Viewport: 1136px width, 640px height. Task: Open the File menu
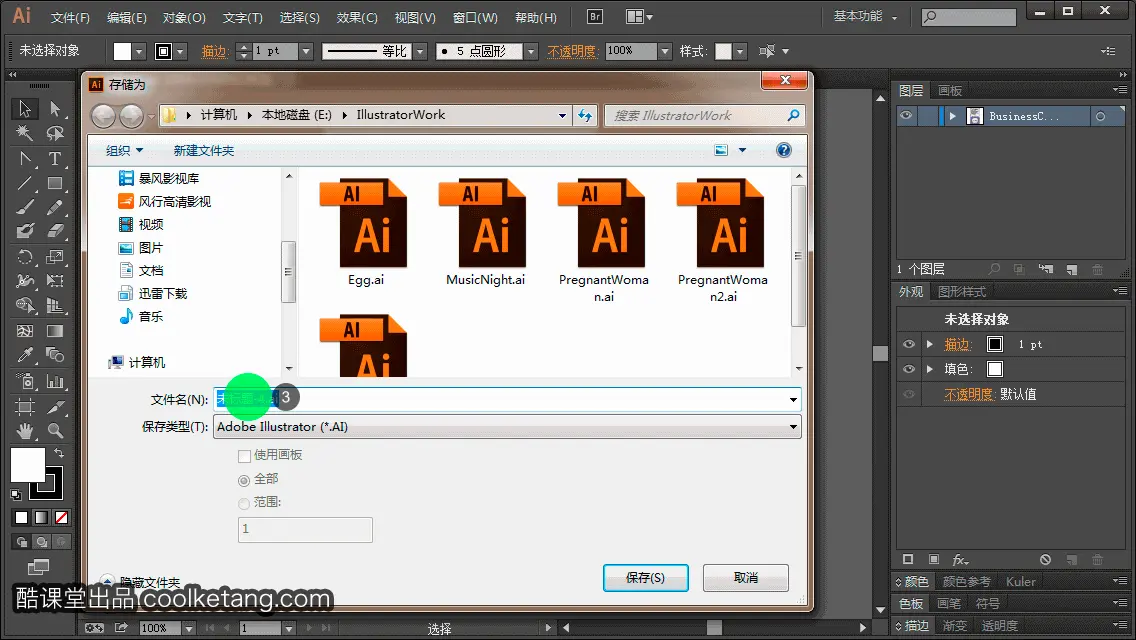tap(70, 17)
